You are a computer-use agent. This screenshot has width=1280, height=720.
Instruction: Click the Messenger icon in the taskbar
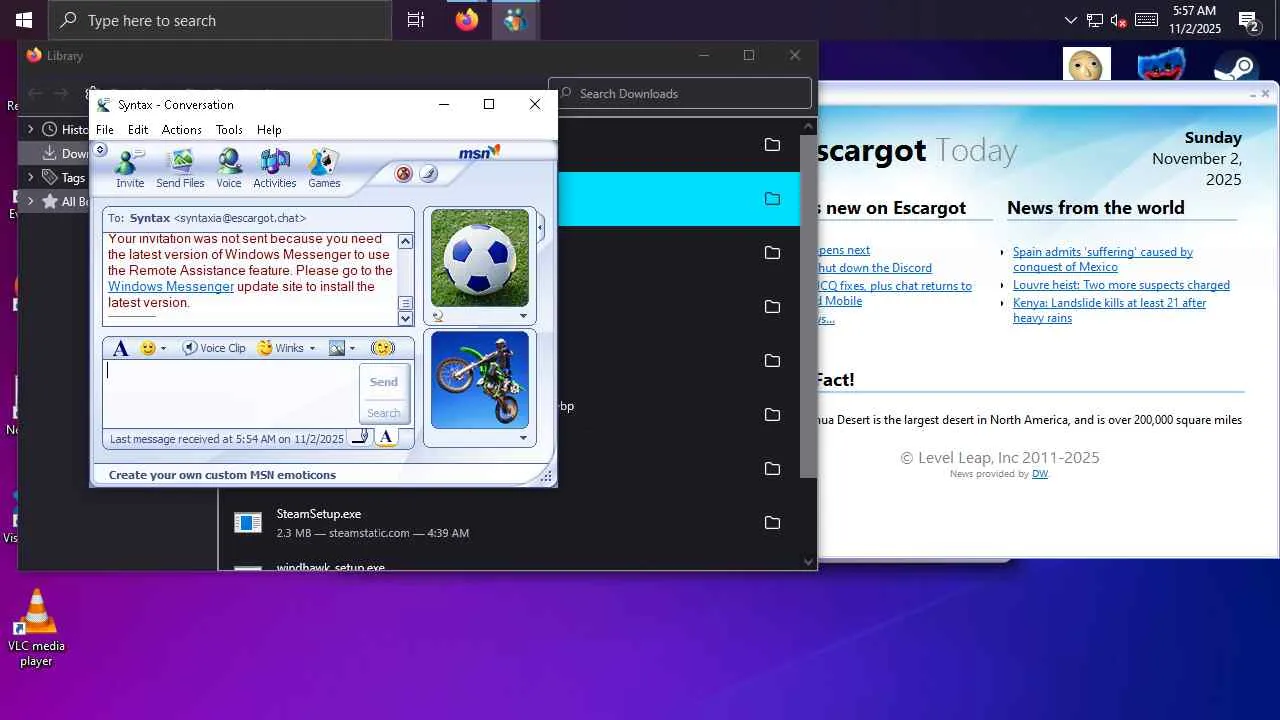coord(515,20)
